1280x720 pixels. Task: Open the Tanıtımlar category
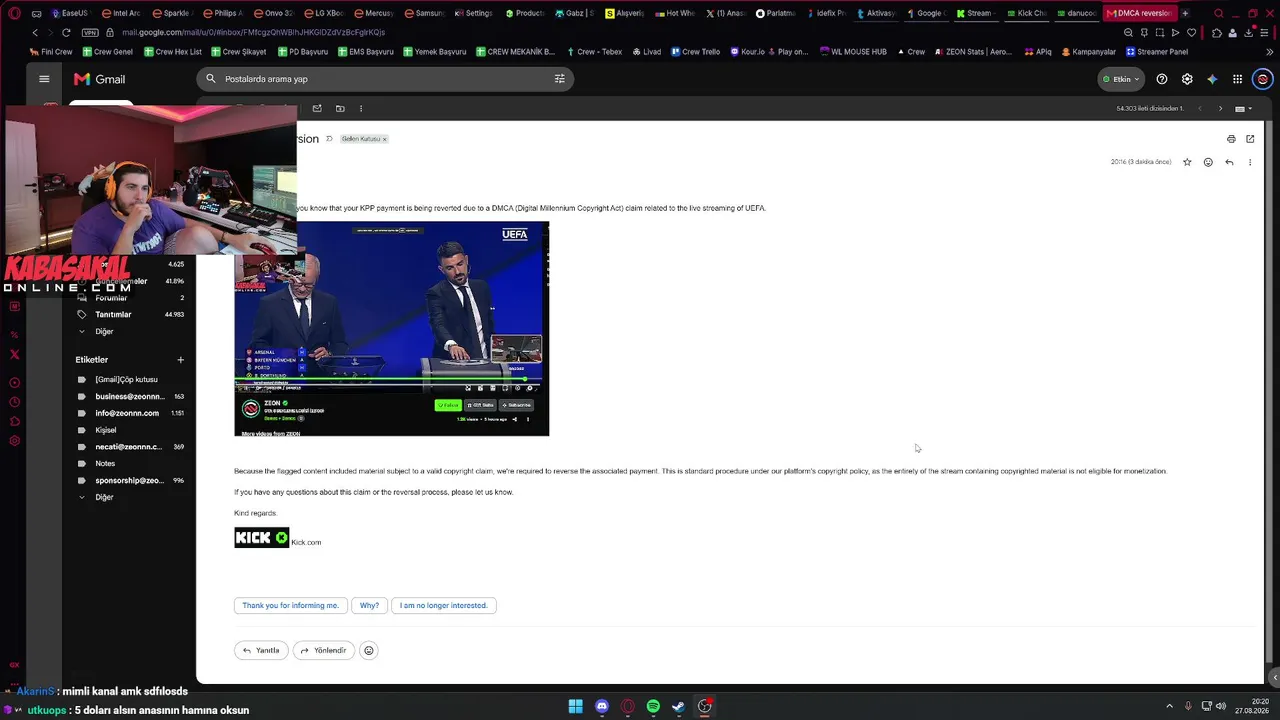coord(130,314)
